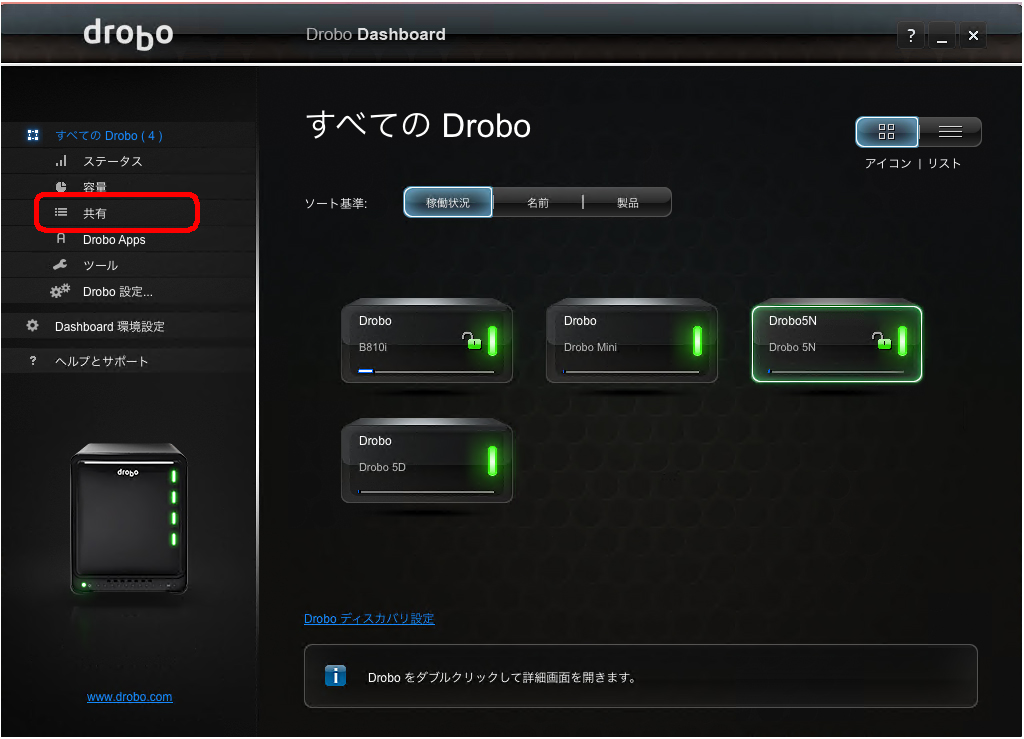Click the capacity bar on the B810i card

[x=426, y=371]
